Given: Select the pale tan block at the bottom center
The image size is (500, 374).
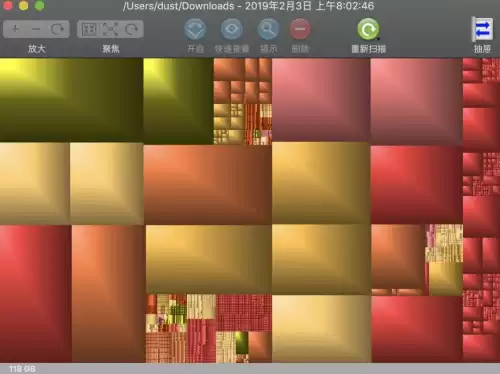Looking at the screenshot, I should pyautogui.click(x=321, y=328).
